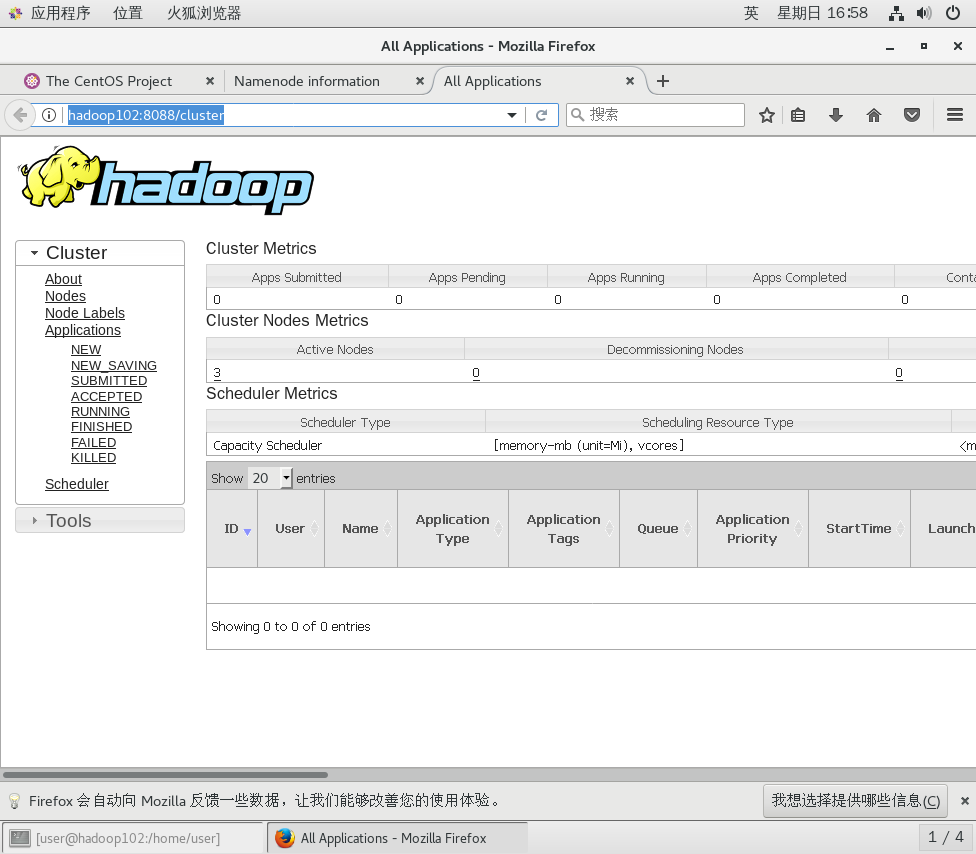Sort by the Queue column header
The image size is (976, 854).
pyautogui.click(x=659, y=528)
